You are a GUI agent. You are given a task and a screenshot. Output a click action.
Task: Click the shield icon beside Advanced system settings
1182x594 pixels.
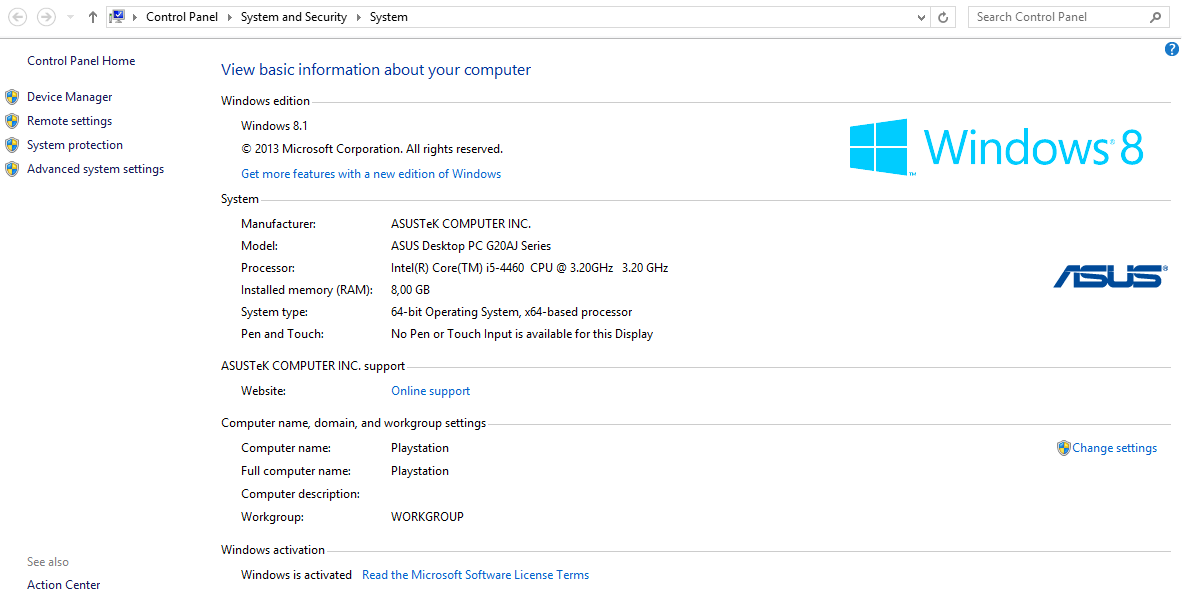12,169
